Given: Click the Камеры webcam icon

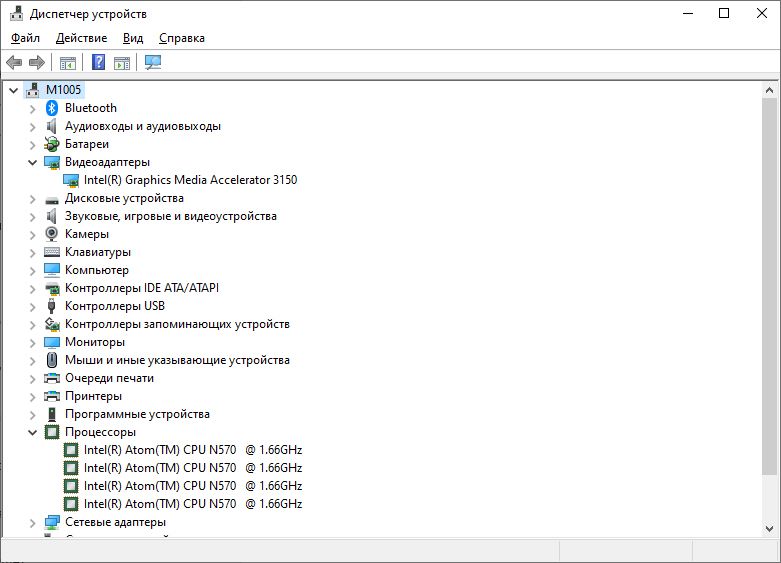Looking at the screenshot, I should pyautogui.click(x=51, y=234).
